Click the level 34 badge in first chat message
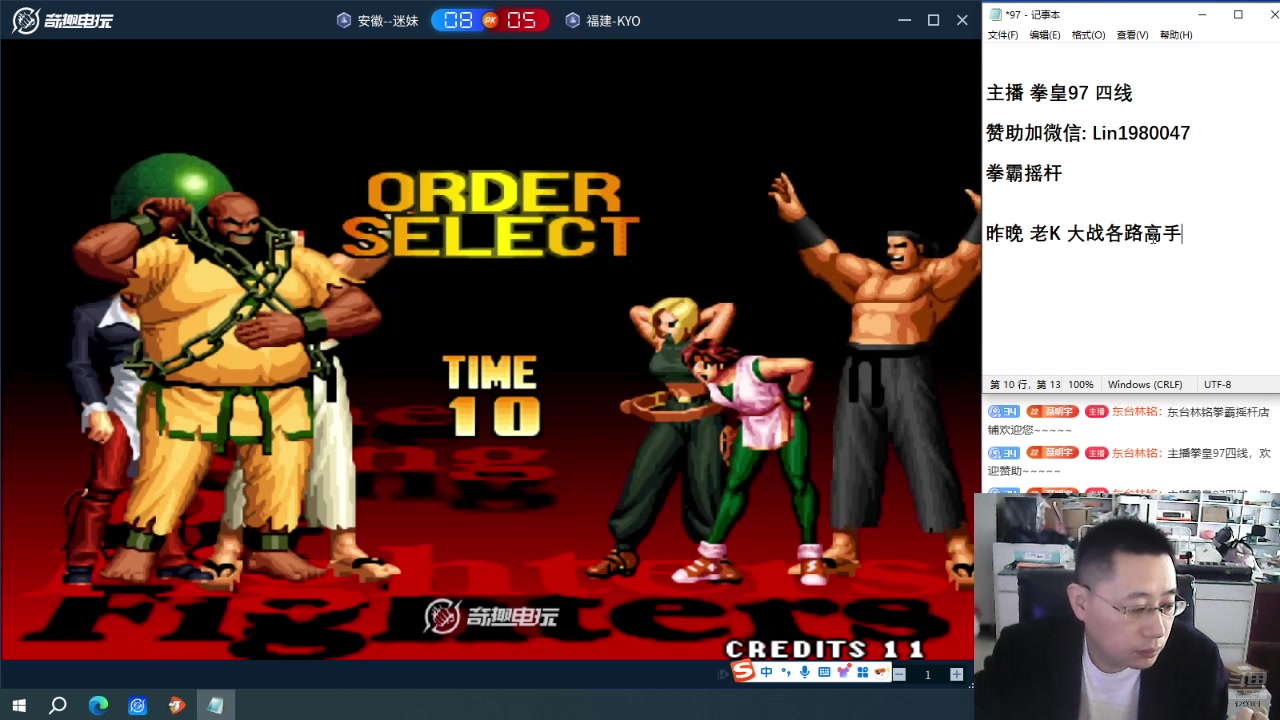This screenshot has width=1280, height=720. (1004, 411)
